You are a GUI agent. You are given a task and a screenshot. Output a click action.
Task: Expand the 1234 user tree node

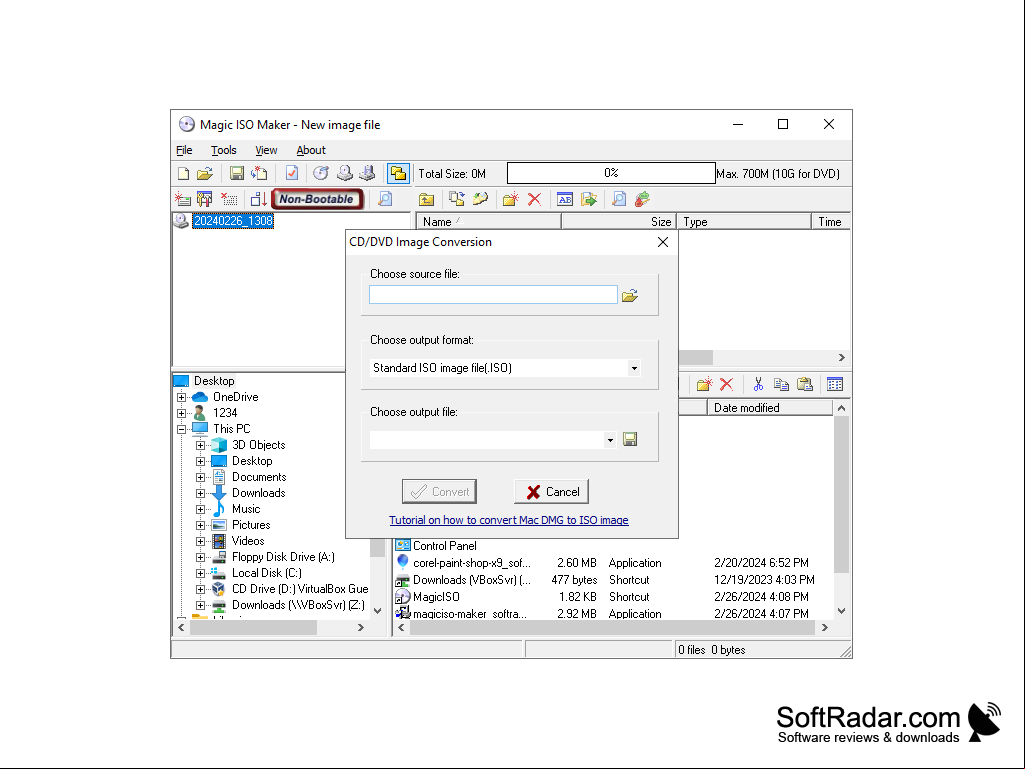tap(182, 413)
